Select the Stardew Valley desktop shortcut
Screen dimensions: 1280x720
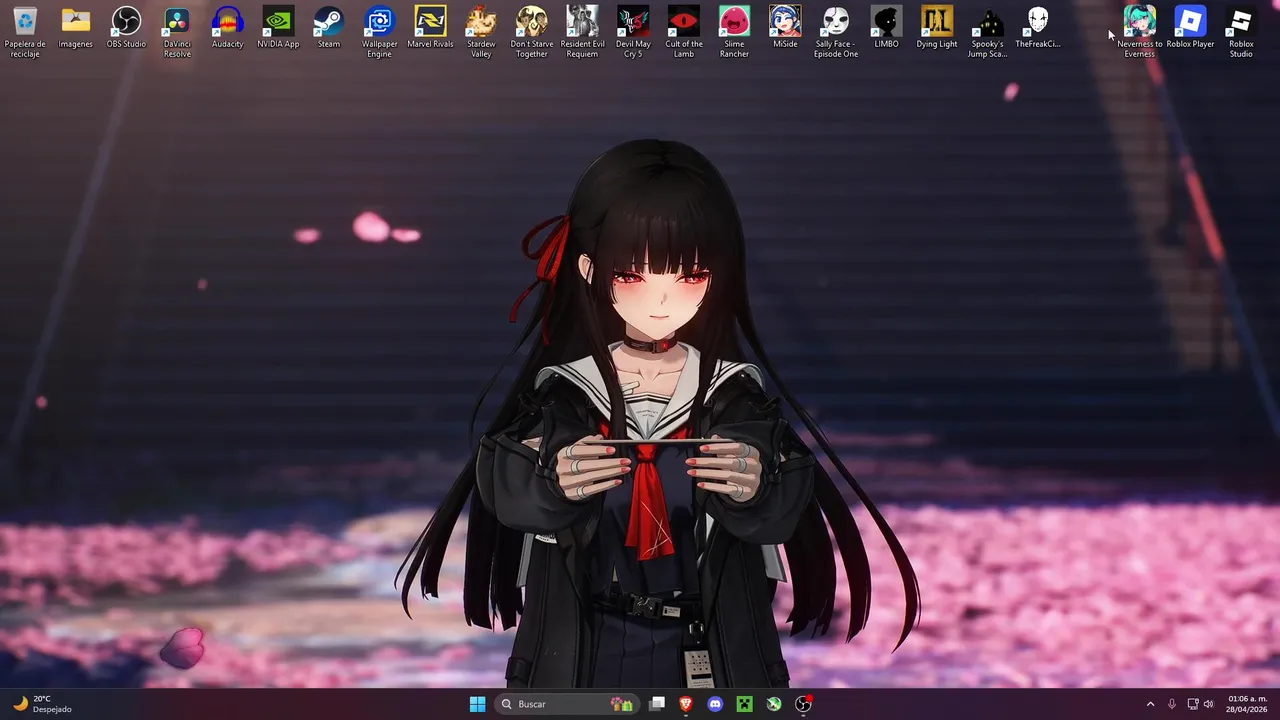pos(481,31)
